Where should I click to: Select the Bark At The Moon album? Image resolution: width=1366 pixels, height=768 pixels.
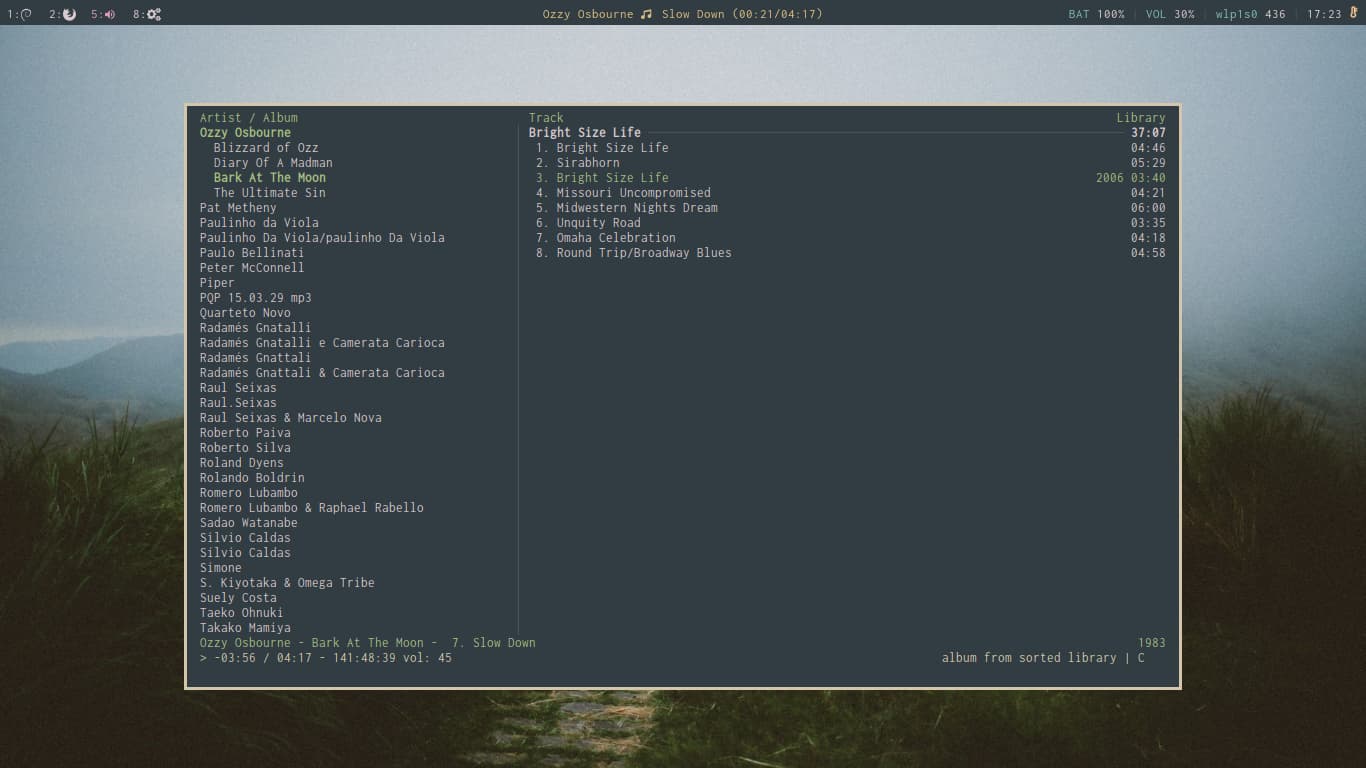[270, 177]
